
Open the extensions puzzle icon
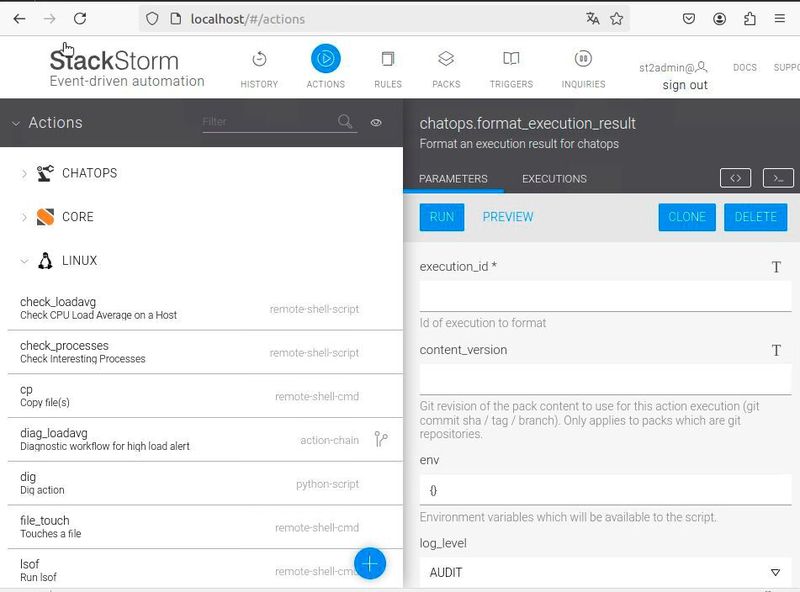click(x=749, y=19)
